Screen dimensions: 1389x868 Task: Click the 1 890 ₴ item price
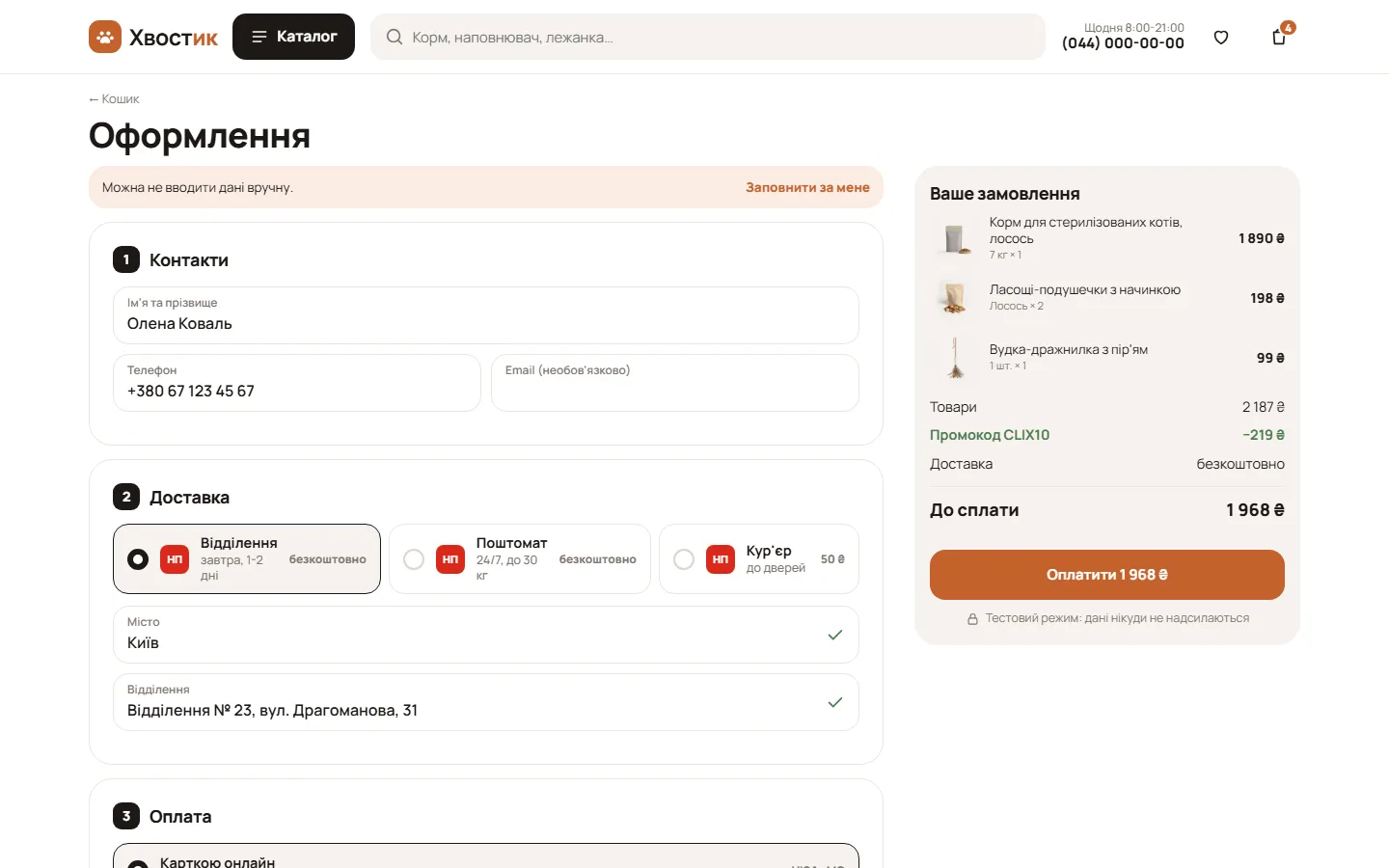point(1262,238)
